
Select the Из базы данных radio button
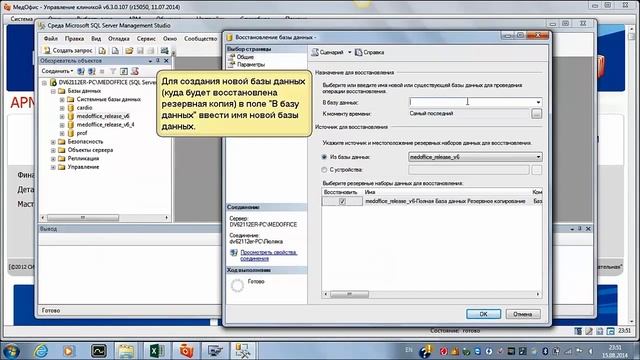(x=324, y=157)
